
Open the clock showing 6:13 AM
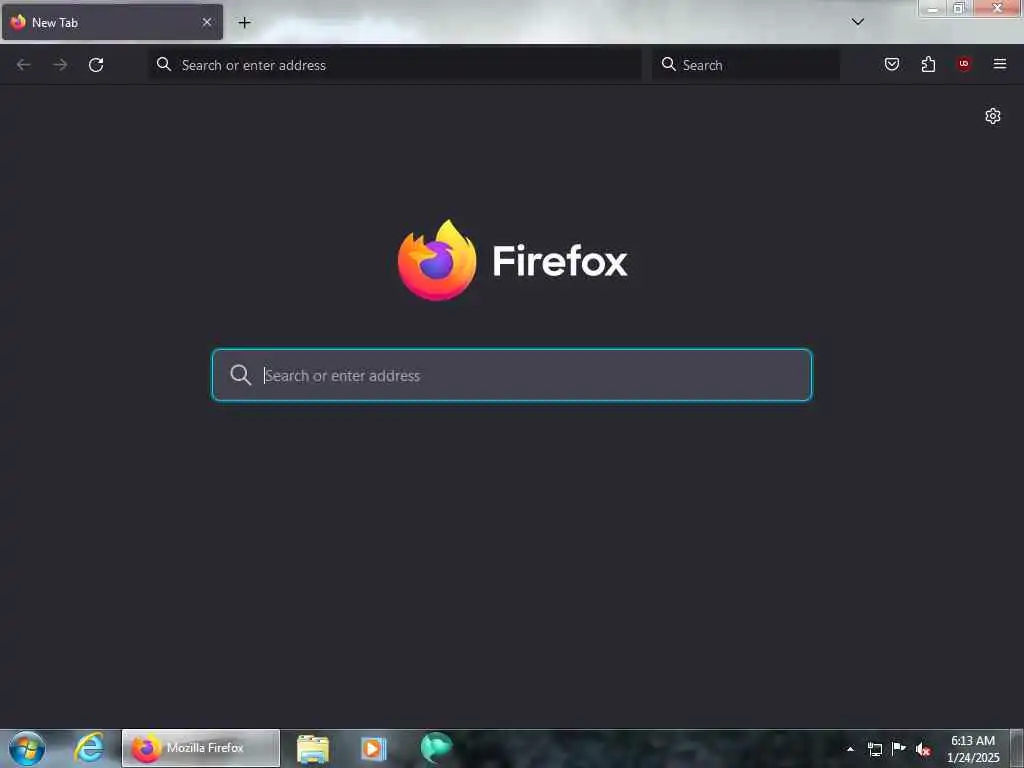tap(972, 748)
